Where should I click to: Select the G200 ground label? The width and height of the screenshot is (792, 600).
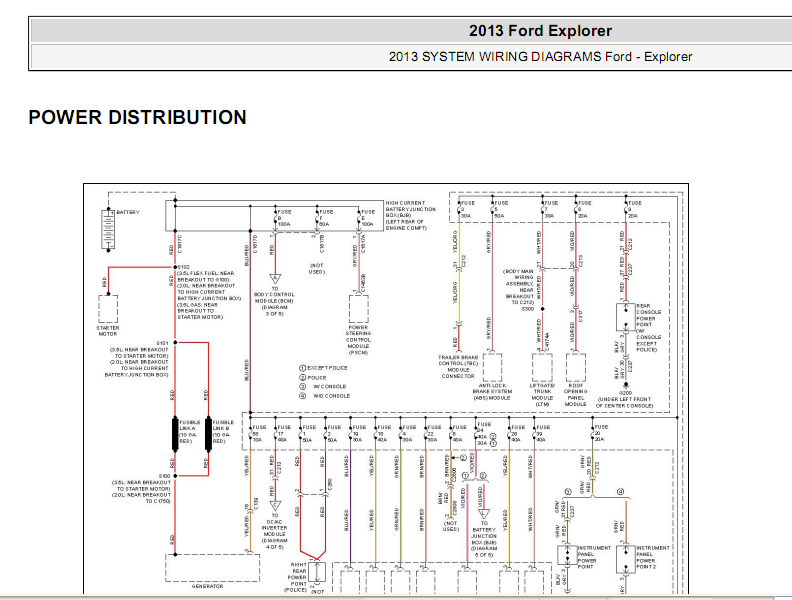(x=625, y=392)
